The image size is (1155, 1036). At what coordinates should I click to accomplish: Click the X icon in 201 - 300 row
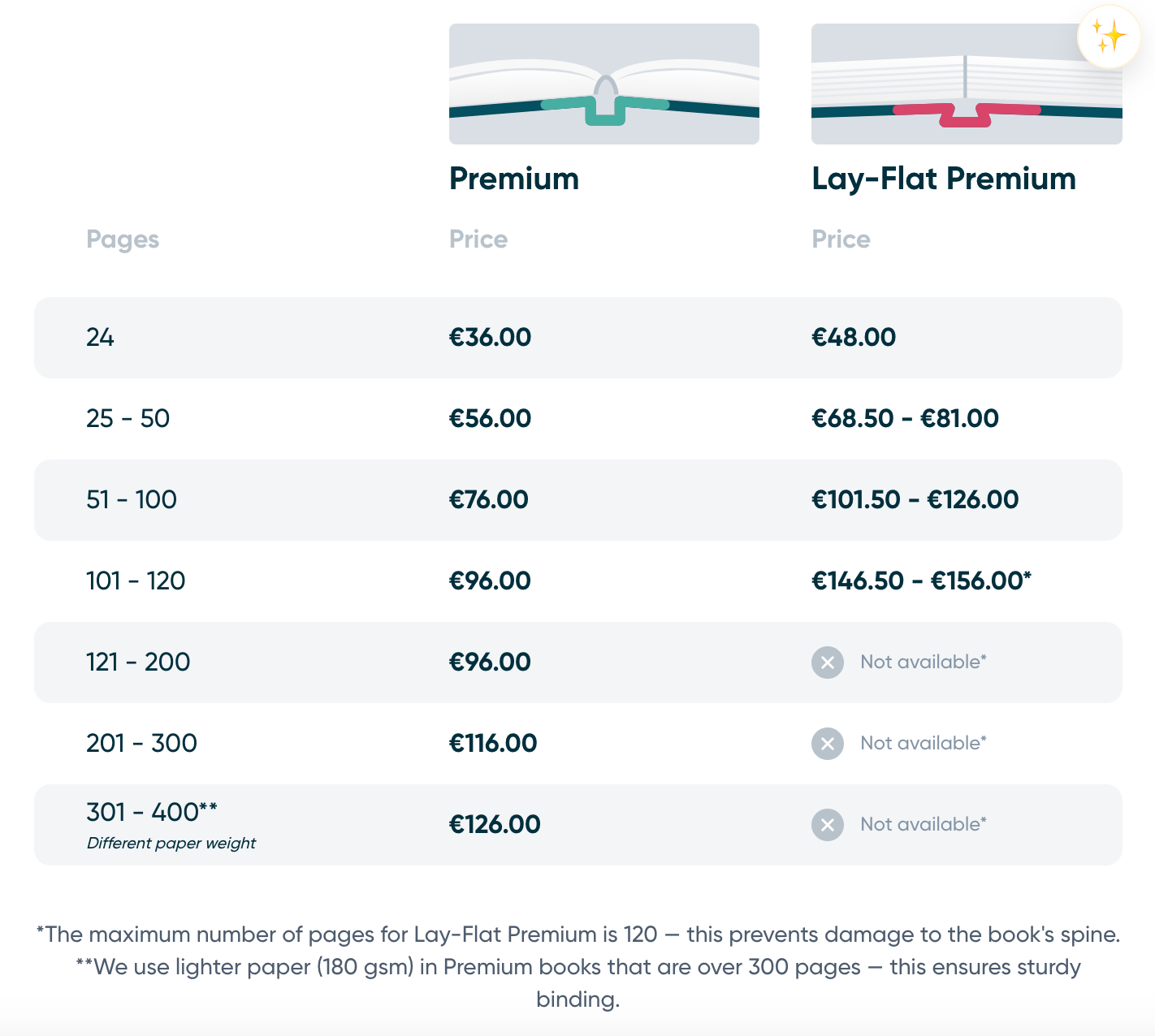pyautogui.click(x=828, y=744)
